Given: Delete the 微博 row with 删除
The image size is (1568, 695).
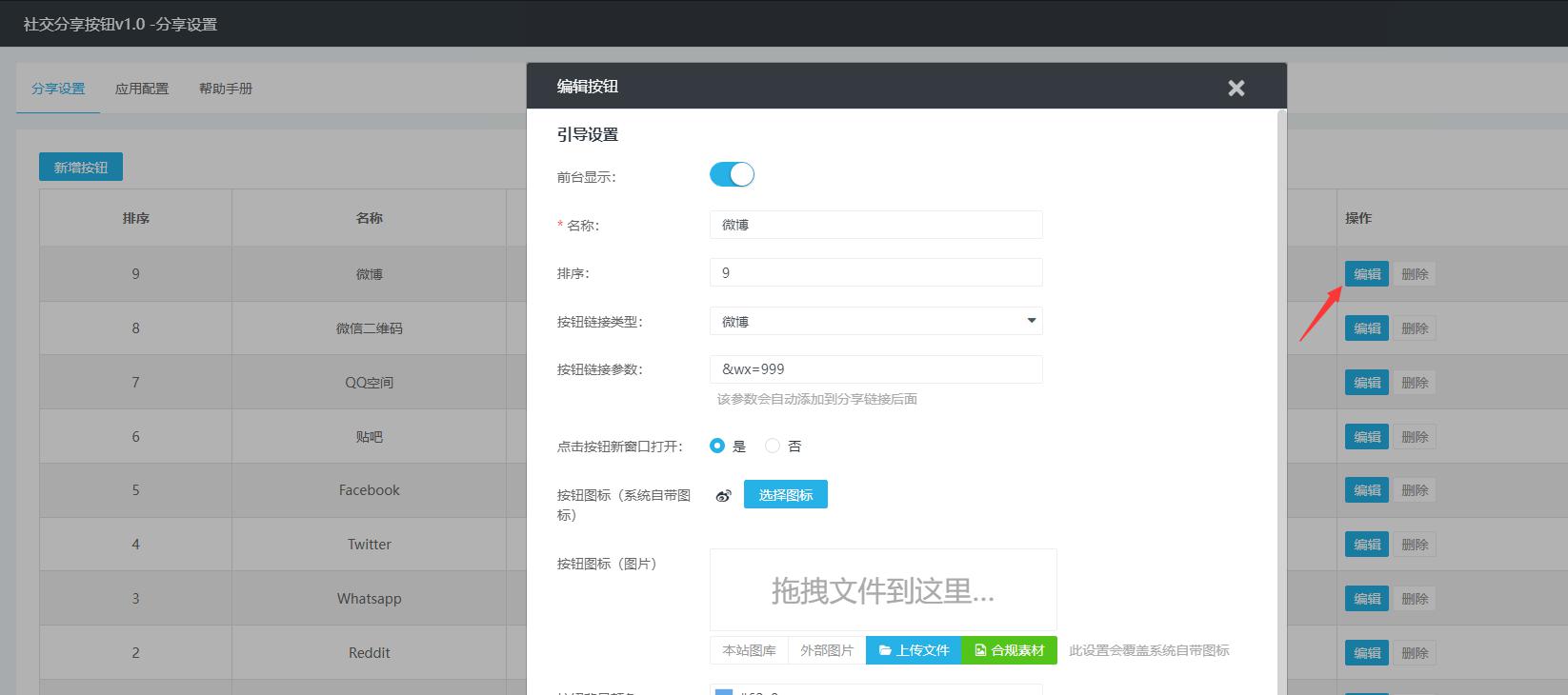Looking at the screenshot, I should tap(1415, 274).
